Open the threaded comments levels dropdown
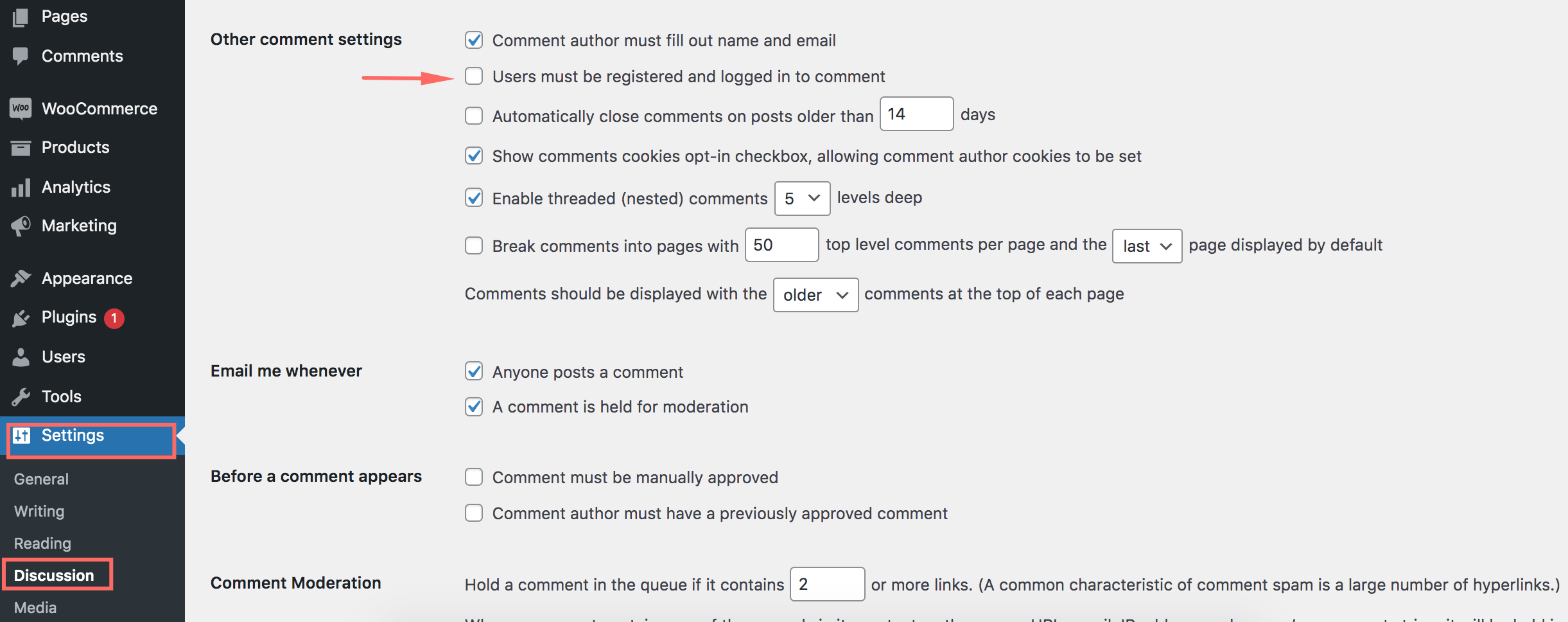This screenshot has width=1568, height=622. tap(802, 198)
